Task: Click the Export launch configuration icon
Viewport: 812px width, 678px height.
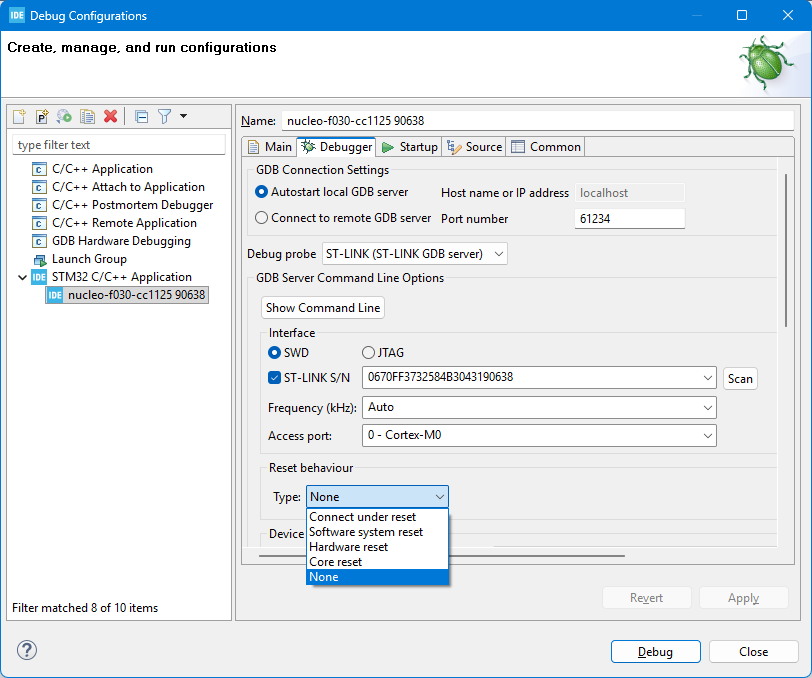Action: click(65, 117)
